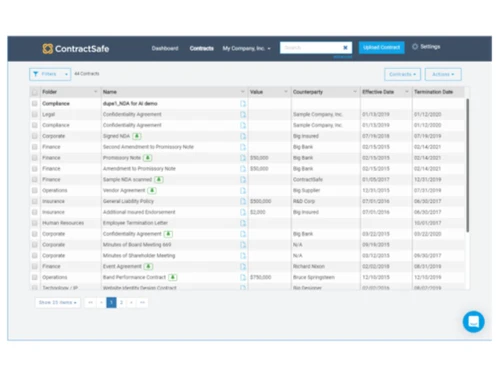
Task: Open the chat support bubble
Action: coord(473,322)
